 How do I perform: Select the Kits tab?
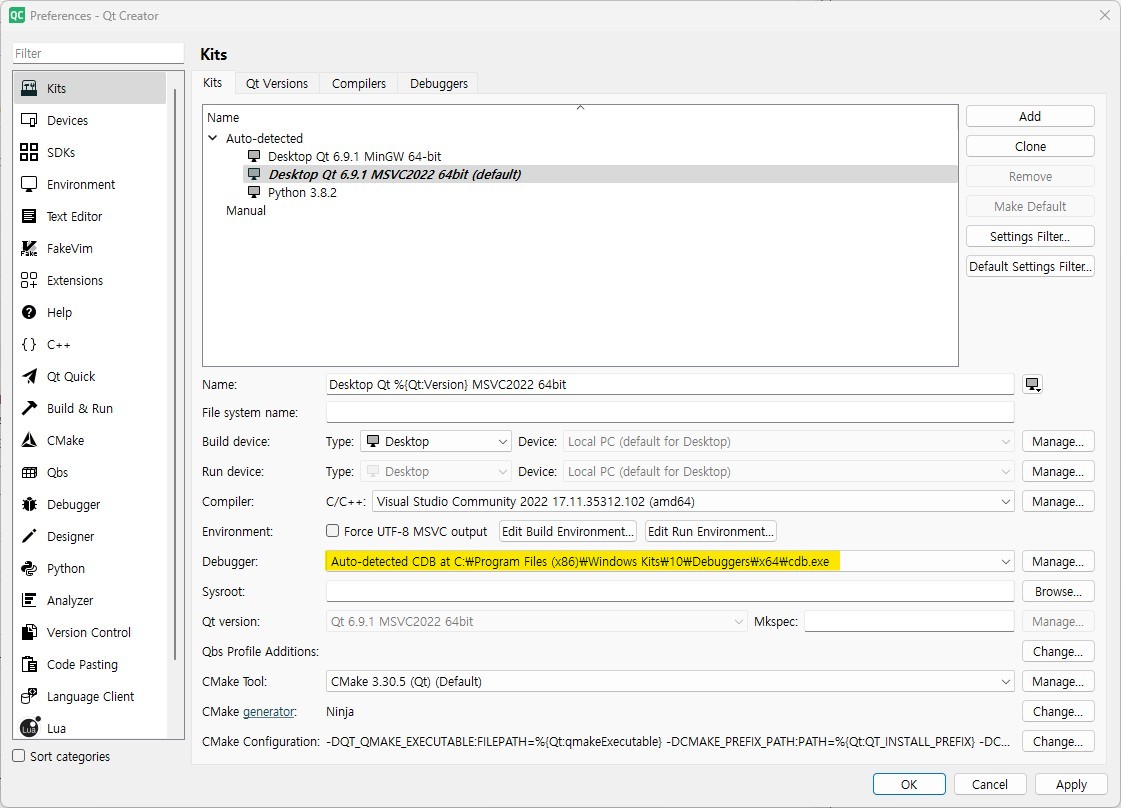pyautogui.click(x=212, y=82)
